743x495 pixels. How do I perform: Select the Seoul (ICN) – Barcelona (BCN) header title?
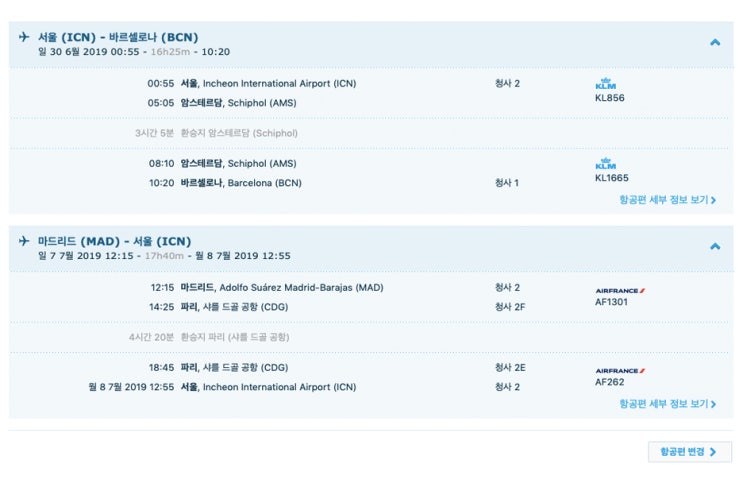coord(118,37)
